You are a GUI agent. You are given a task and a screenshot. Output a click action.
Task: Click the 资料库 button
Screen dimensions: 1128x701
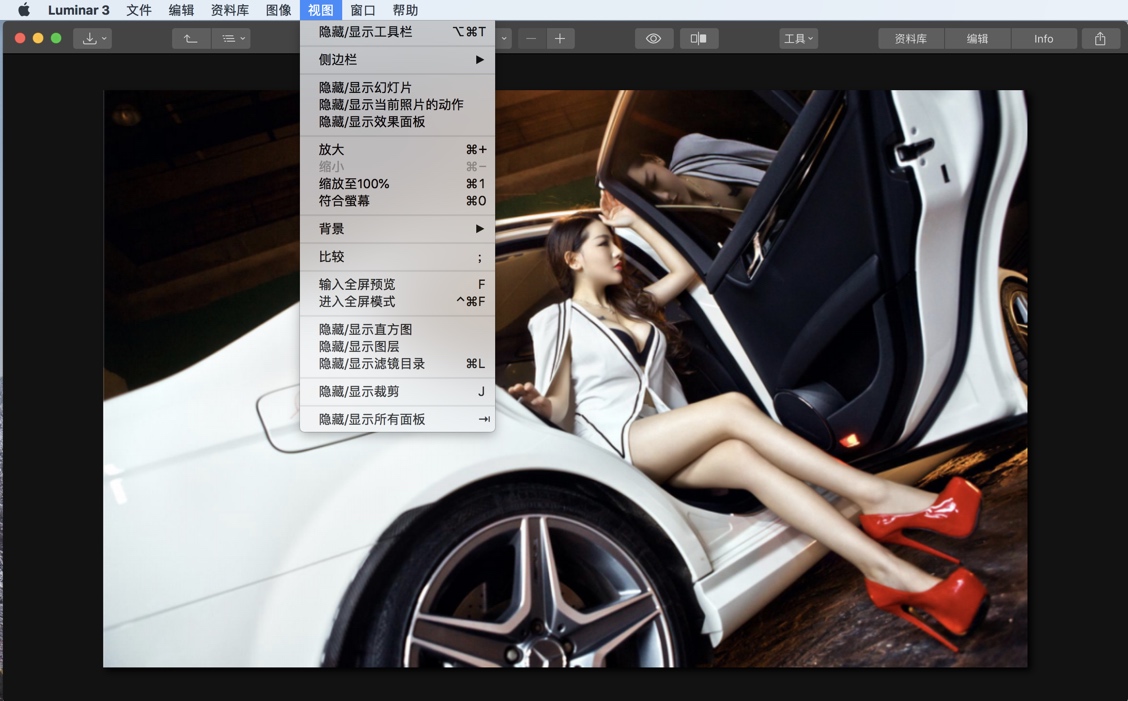tap(910, 38)
